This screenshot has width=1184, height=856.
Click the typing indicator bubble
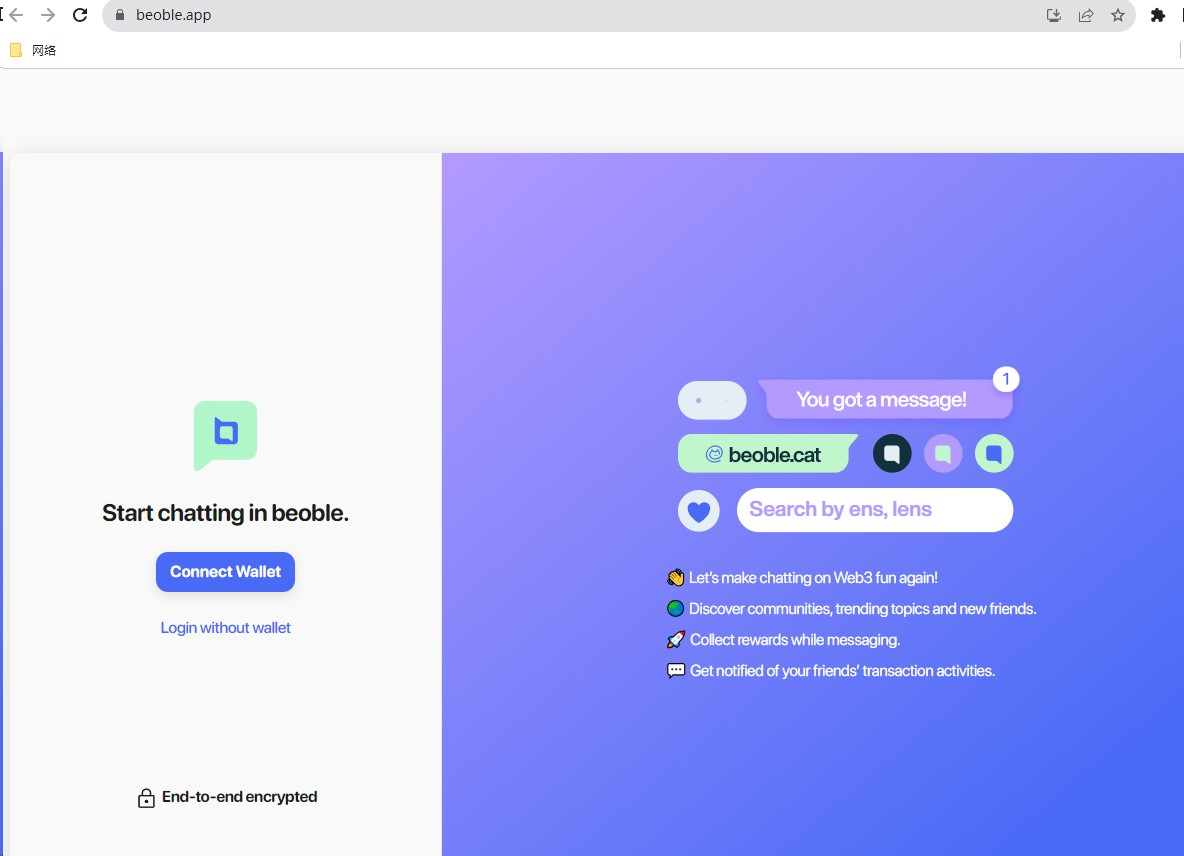pyautogui.click(x=712, y=400)
